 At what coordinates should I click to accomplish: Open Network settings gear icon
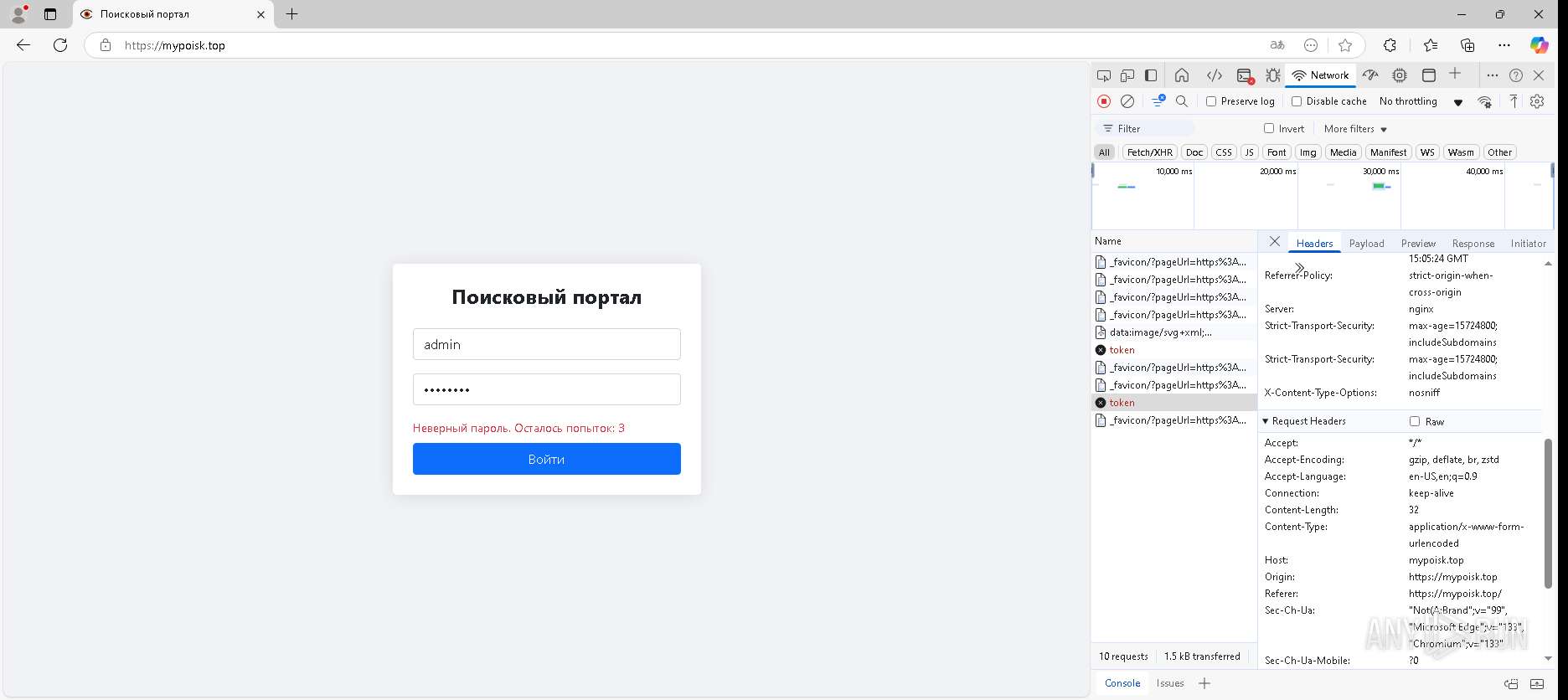[1537, 101]
